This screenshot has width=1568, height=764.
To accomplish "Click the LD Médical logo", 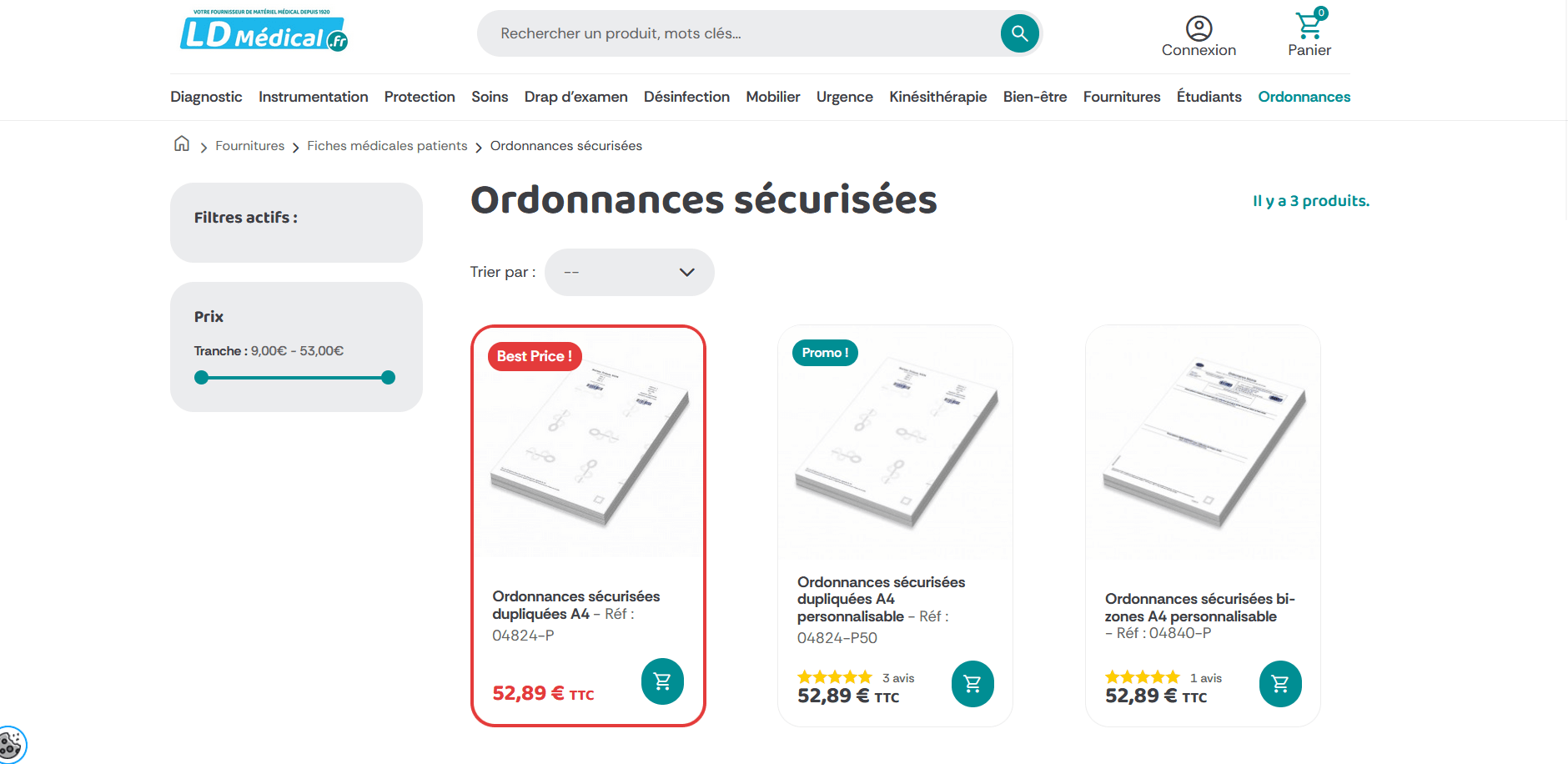I will tap(264, 32).
